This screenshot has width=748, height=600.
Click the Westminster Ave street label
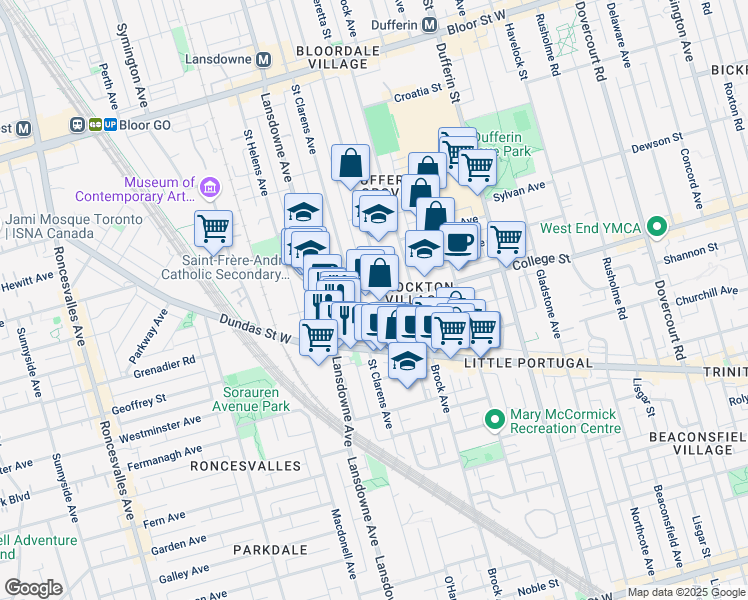160,430
